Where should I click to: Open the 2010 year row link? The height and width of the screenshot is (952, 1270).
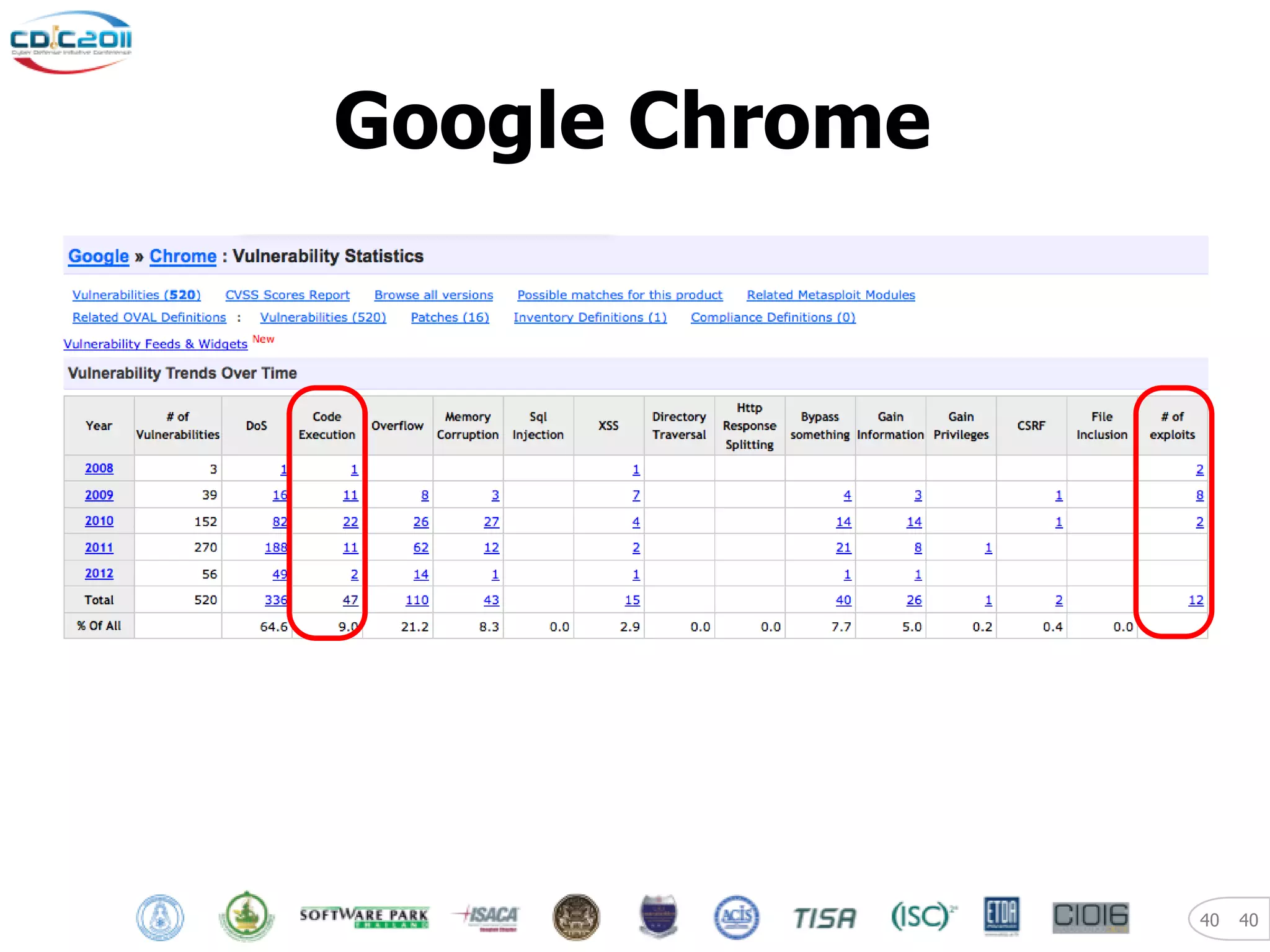pyautogui.click(x=99, y=521)
